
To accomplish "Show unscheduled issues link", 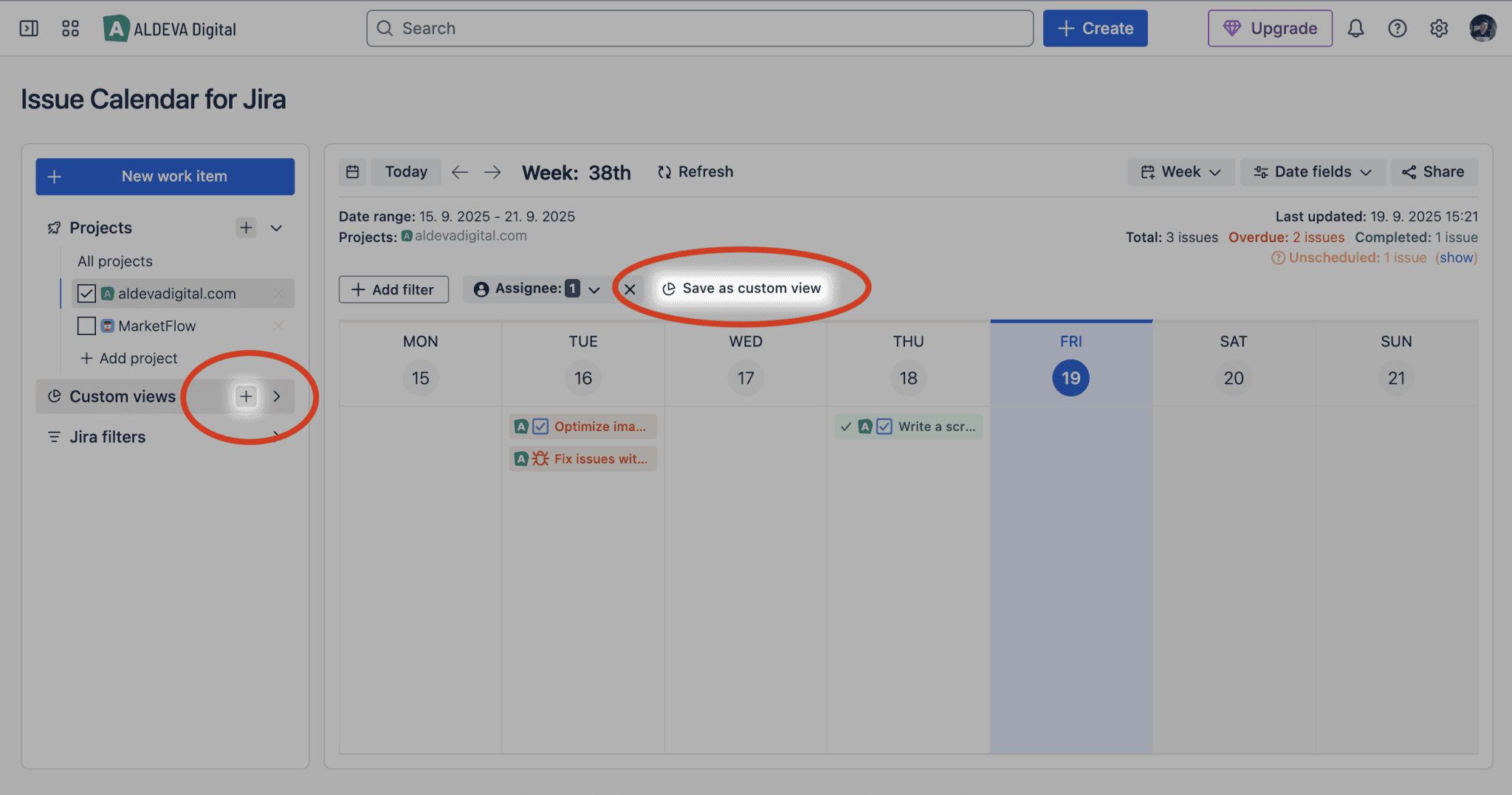I will [x=1456, y=258].
